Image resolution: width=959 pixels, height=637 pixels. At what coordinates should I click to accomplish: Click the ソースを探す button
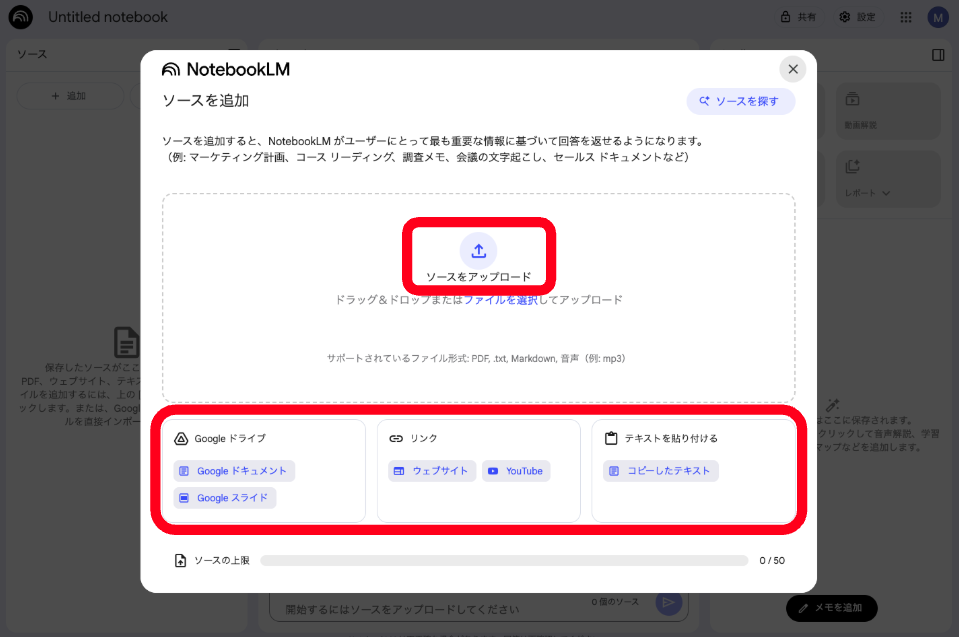tap(741, 101)
